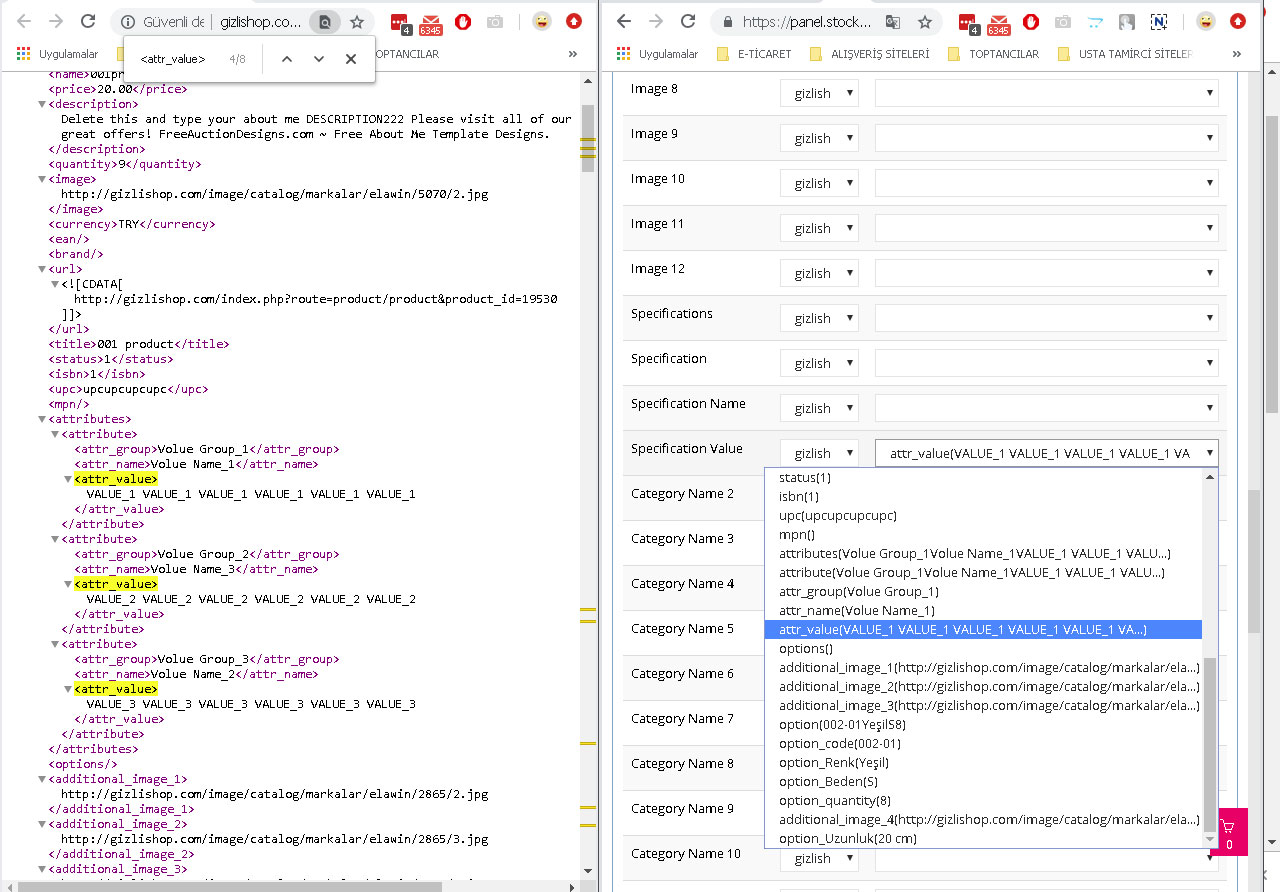The image size is (1280, 892).
Task: Jump to next attr_value find match
Action: coord(319,59)
